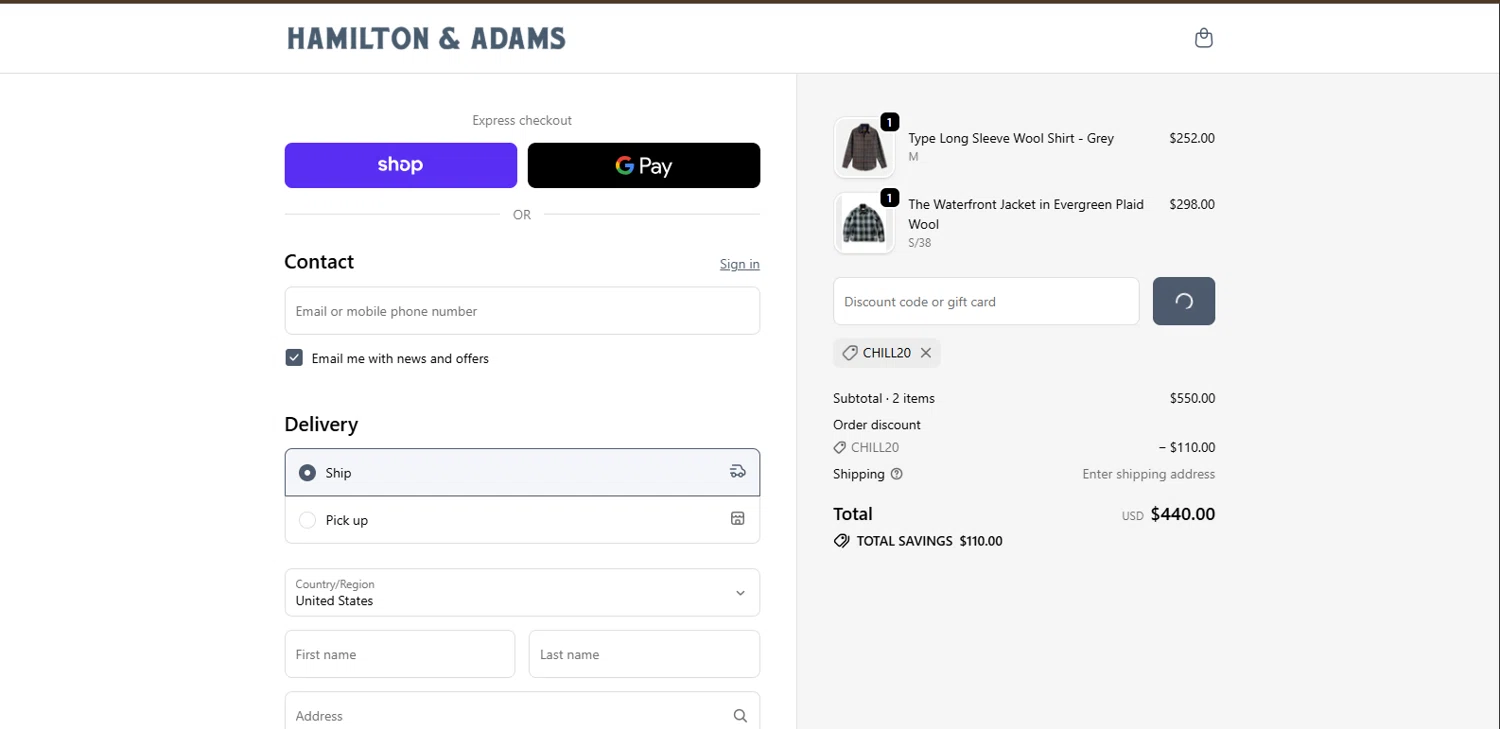Uncheck Email me with news and offers
This screenshot has width=1500, height=729.
294,358
